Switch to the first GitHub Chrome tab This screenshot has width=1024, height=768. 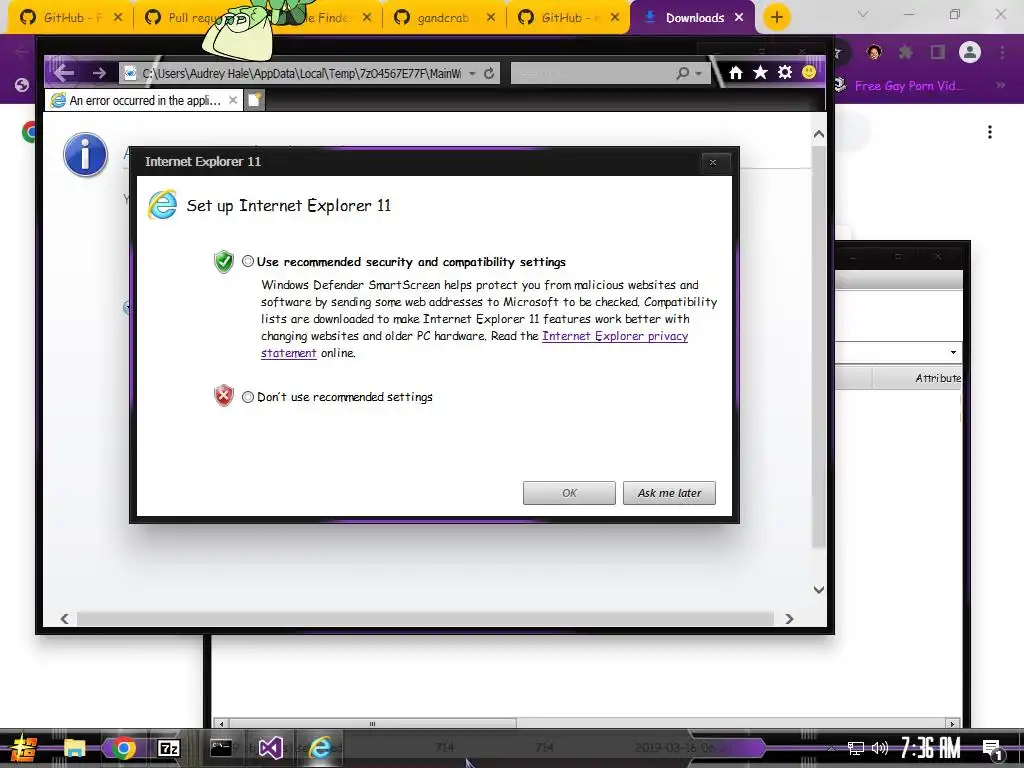click(64, 18)
